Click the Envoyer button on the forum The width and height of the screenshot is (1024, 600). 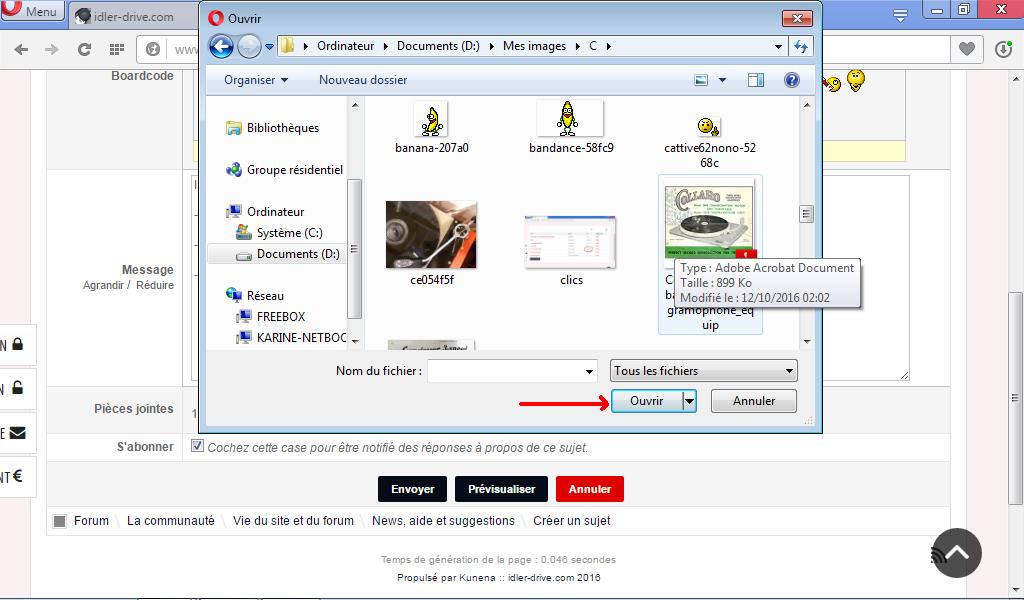point(412,489)
